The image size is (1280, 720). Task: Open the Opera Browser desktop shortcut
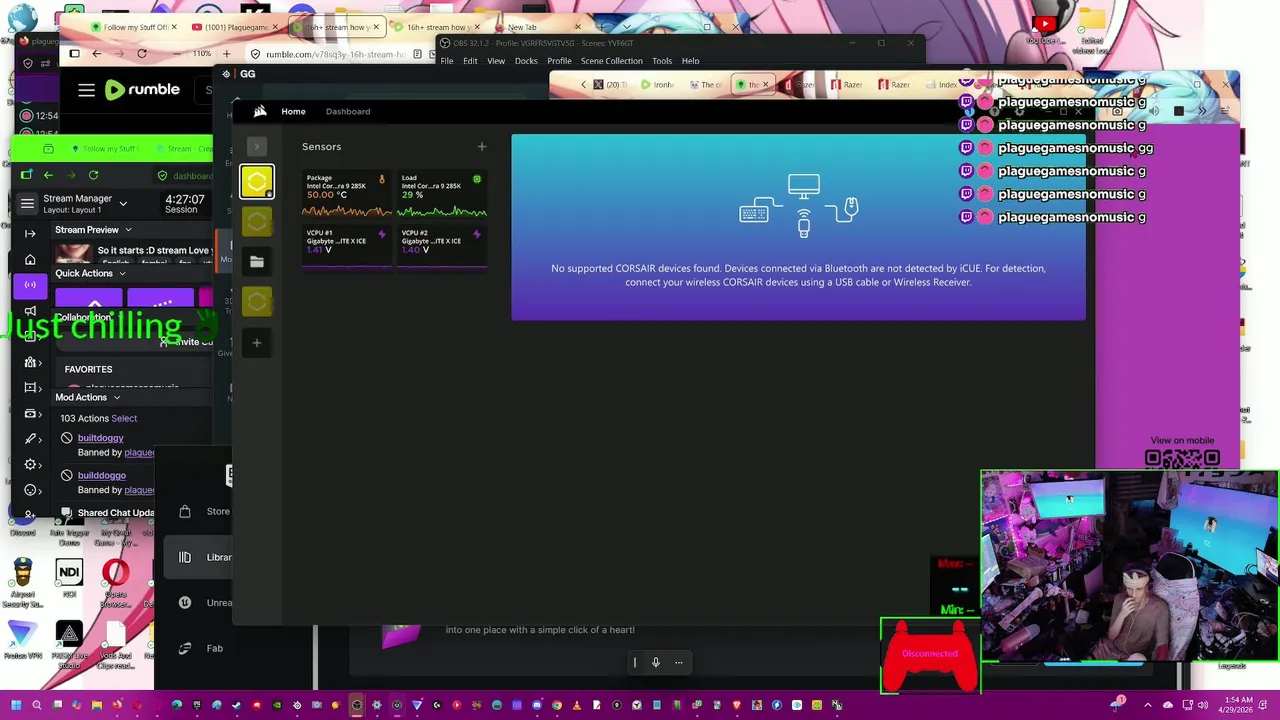tap(115, 584)
